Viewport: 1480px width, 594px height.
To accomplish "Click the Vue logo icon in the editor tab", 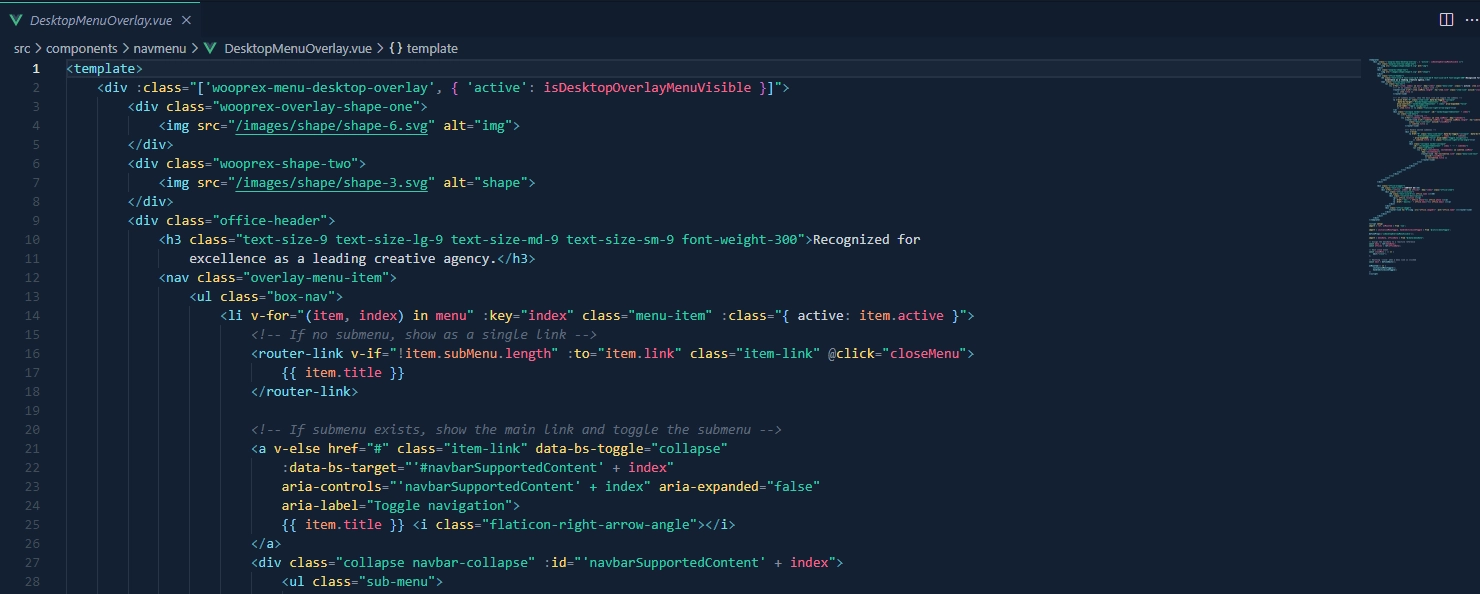I will pyautogui.click(x=16, y=20).
